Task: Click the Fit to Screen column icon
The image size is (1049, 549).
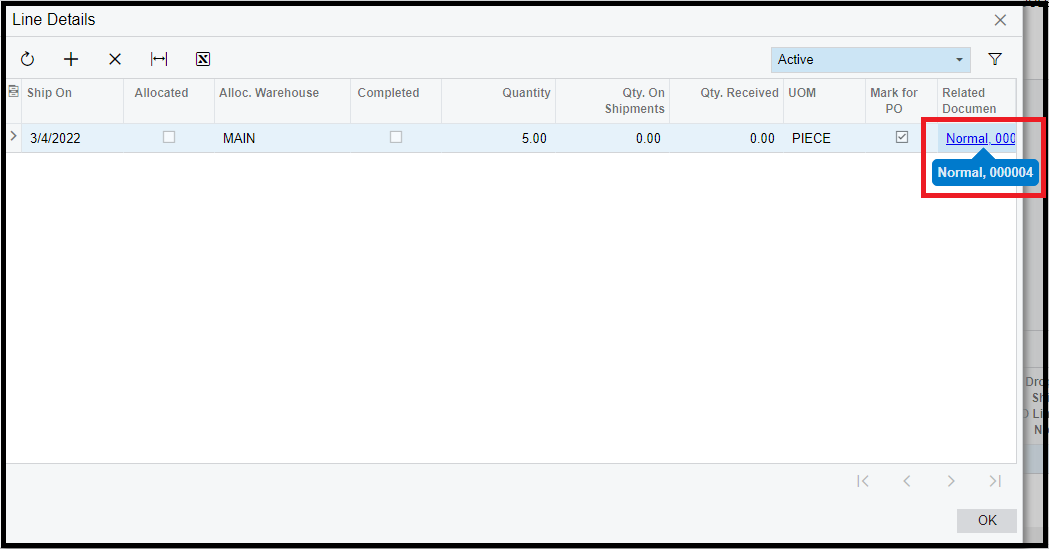Action: (159, 60)
